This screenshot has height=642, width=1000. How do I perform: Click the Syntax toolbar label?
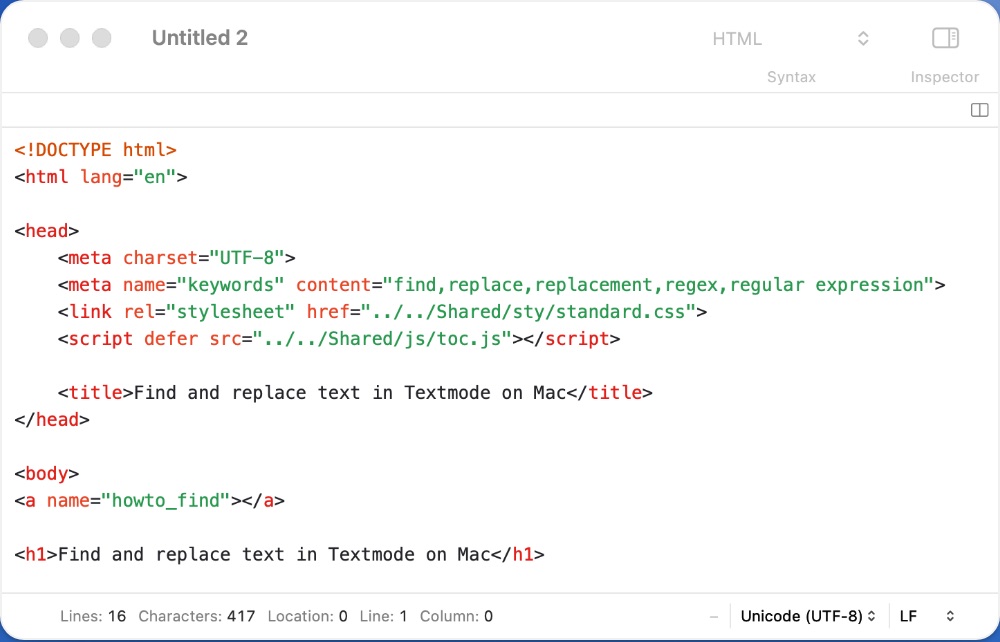[x=791, y=77]
